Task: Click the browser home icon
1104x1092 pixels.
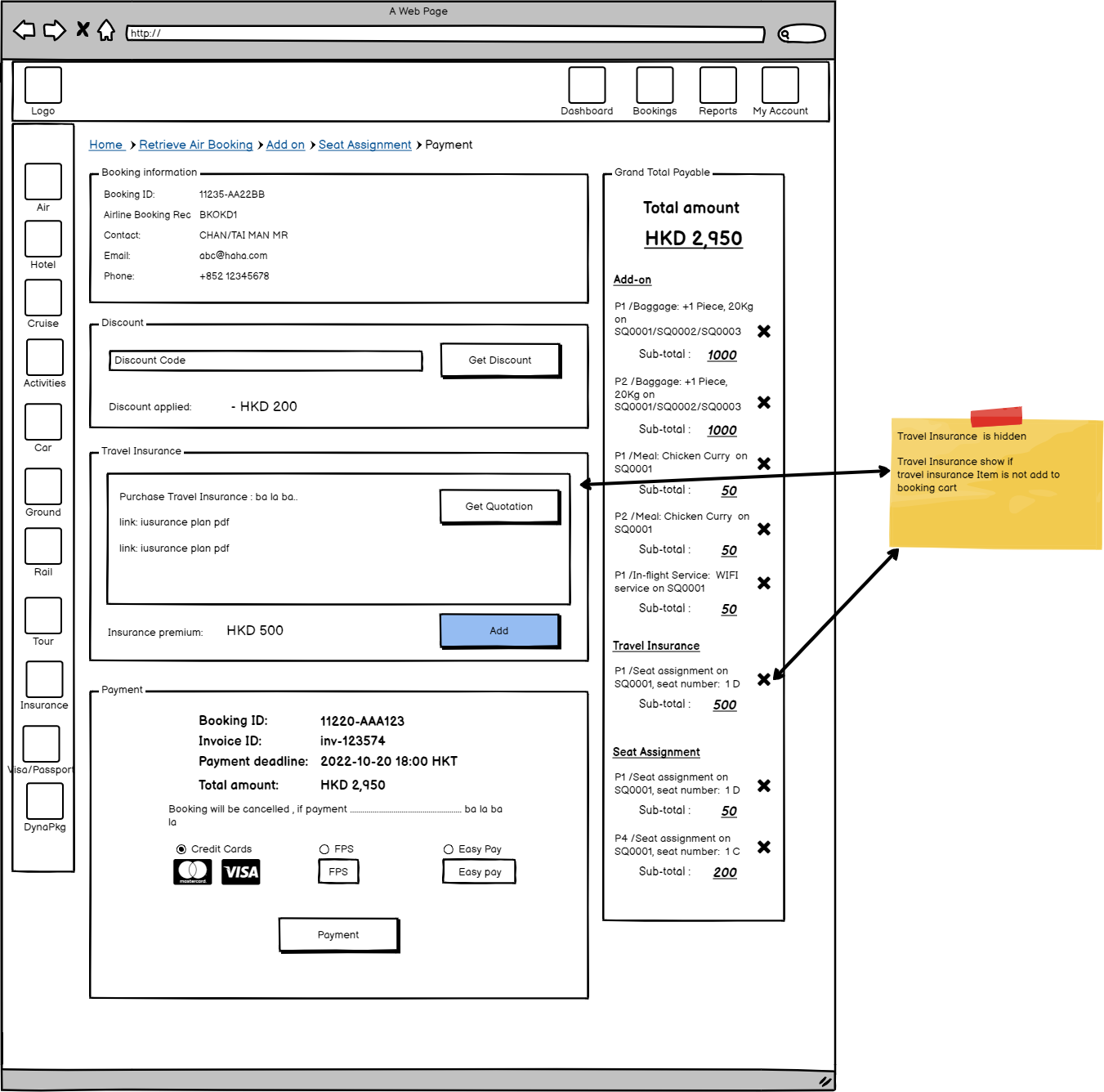Action: click(106, 31)
